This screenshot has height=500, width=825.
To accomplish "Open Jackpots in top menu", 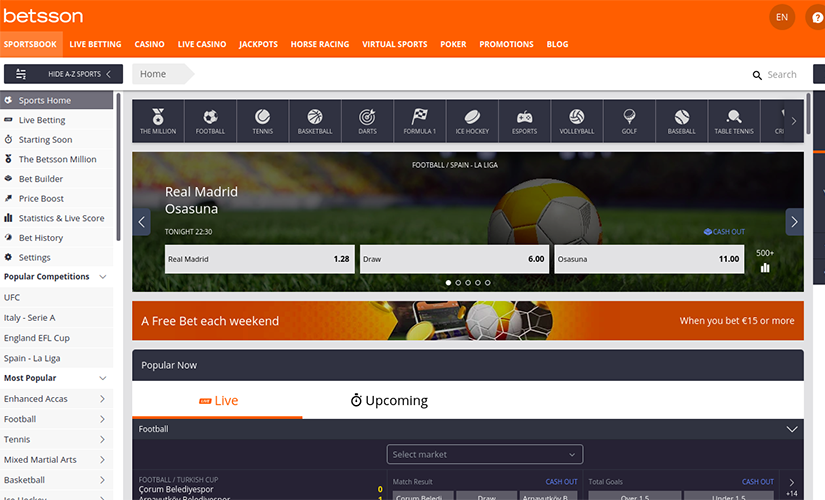I will point(258,44).
